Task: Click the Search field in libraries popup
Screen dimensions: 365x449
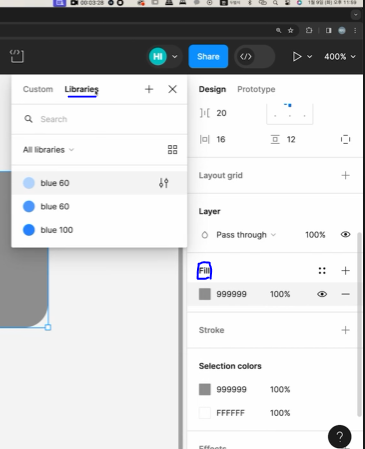Action: 99,119
